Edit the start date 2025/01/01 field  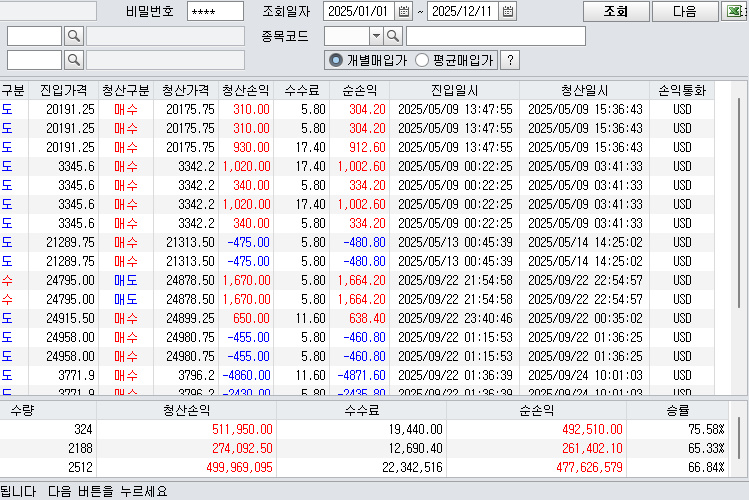359,11
